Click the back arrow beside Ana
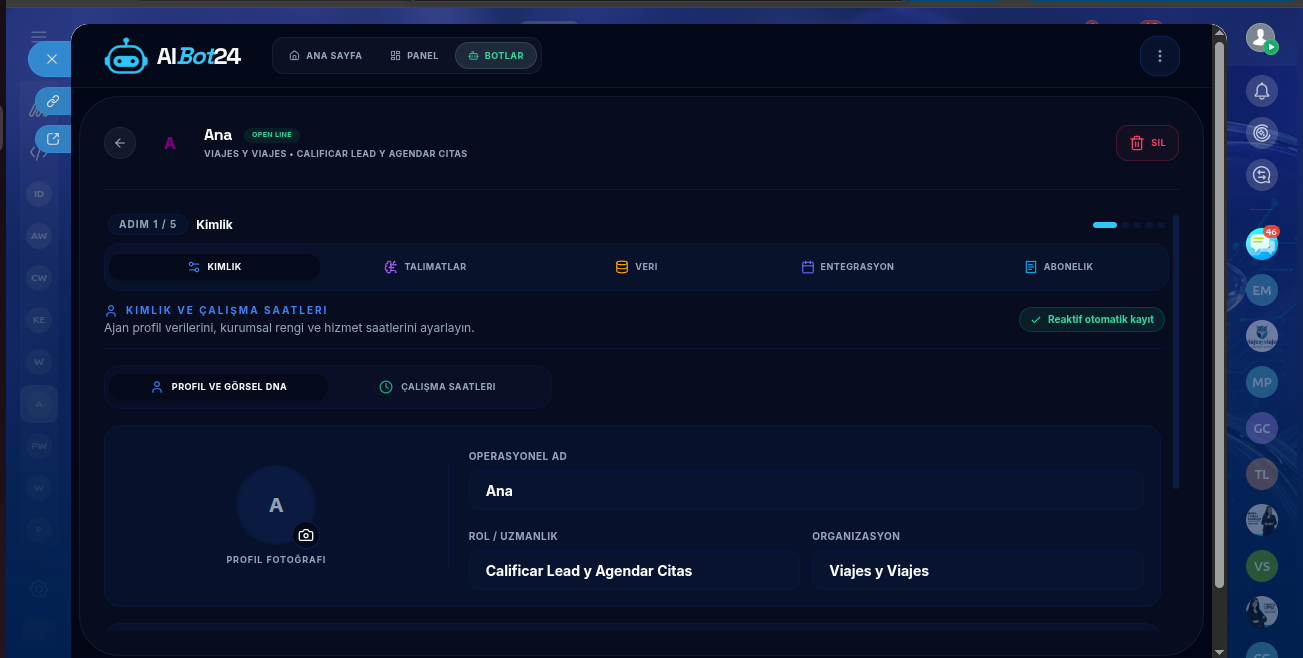 120,143
